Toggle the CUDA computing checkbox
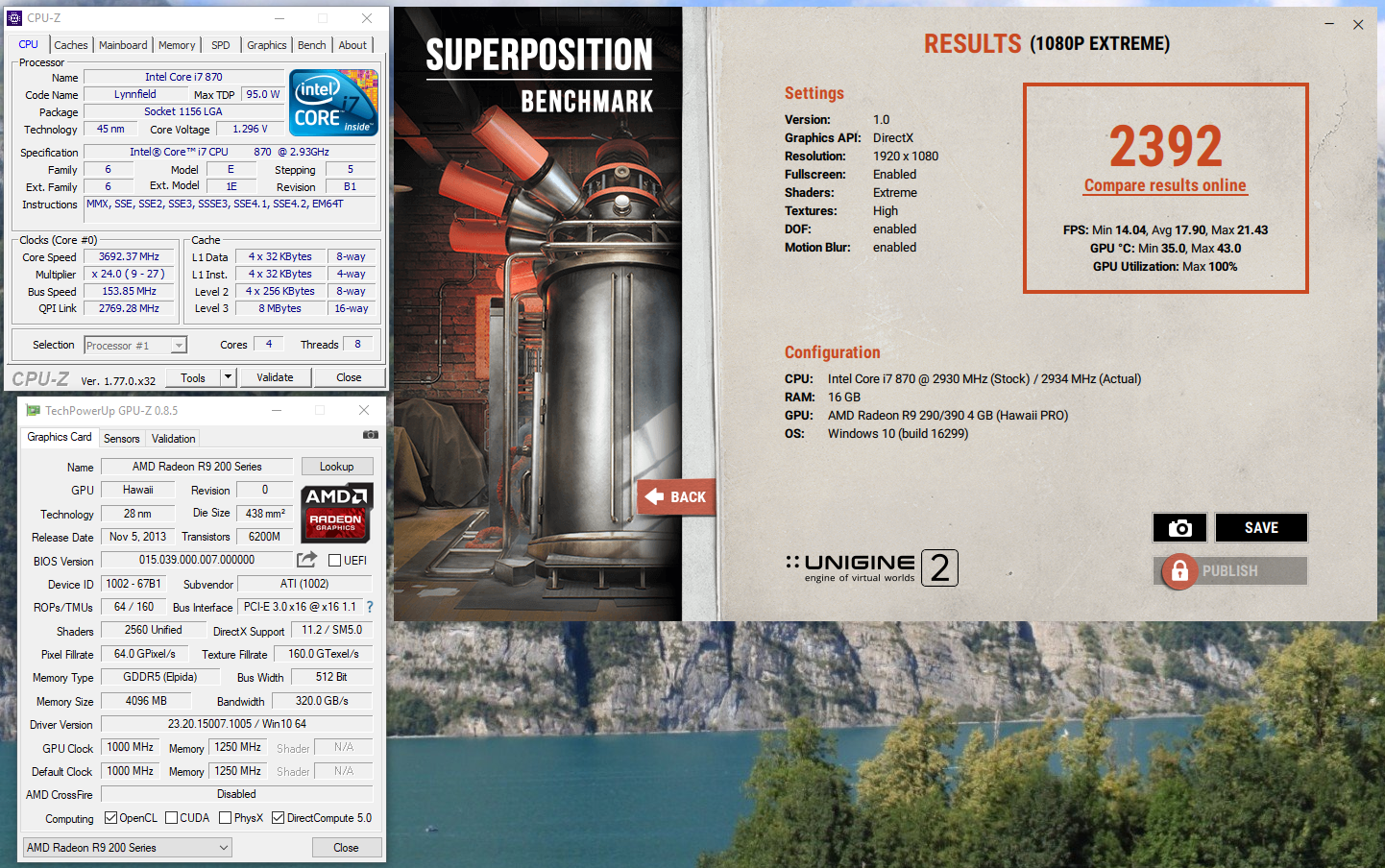This screenshot has width=1385, height=868. [x=171, y=818]
